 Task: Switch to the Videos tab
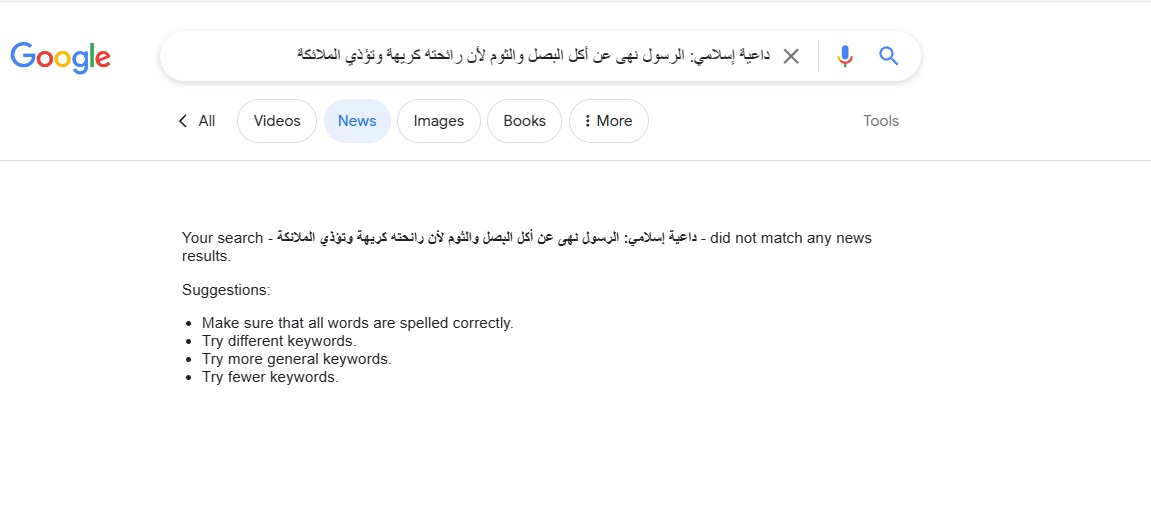[277, 121]
